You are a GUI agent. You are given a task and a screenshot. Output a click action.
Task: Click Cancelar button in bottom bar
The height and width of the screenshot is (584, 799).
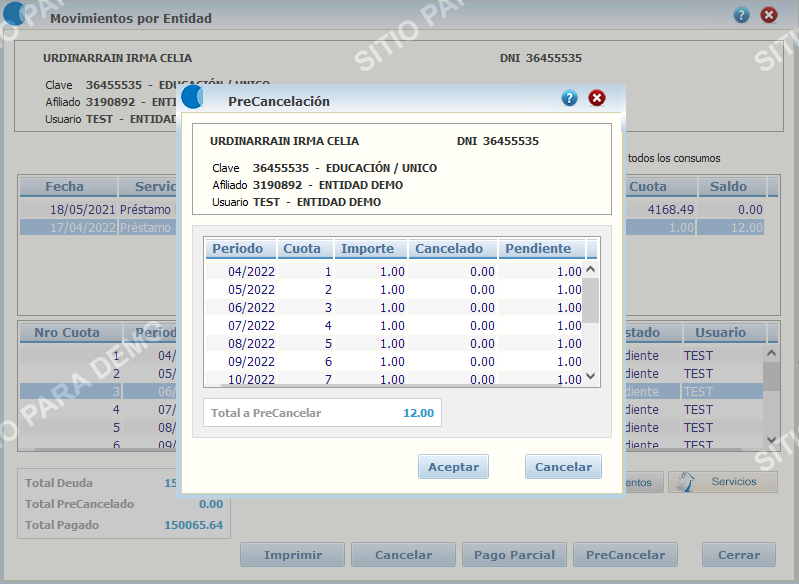pos(403,555)
